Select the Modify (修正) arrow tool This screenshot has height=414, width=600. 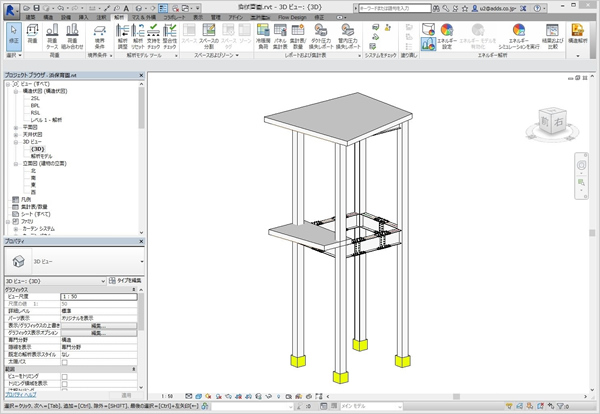pyautogui.click(x=14, y=37)
